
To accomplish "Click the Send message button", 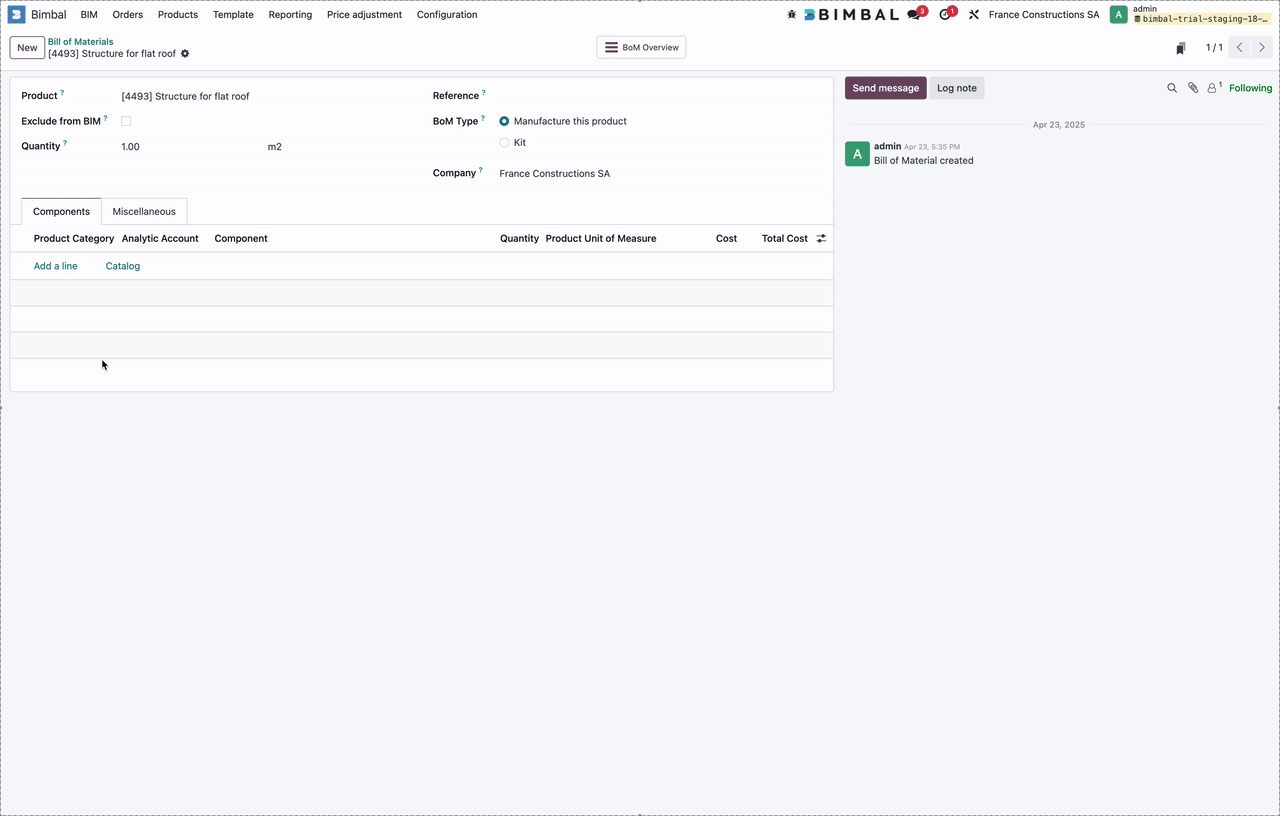I will [x=885, y=88].
